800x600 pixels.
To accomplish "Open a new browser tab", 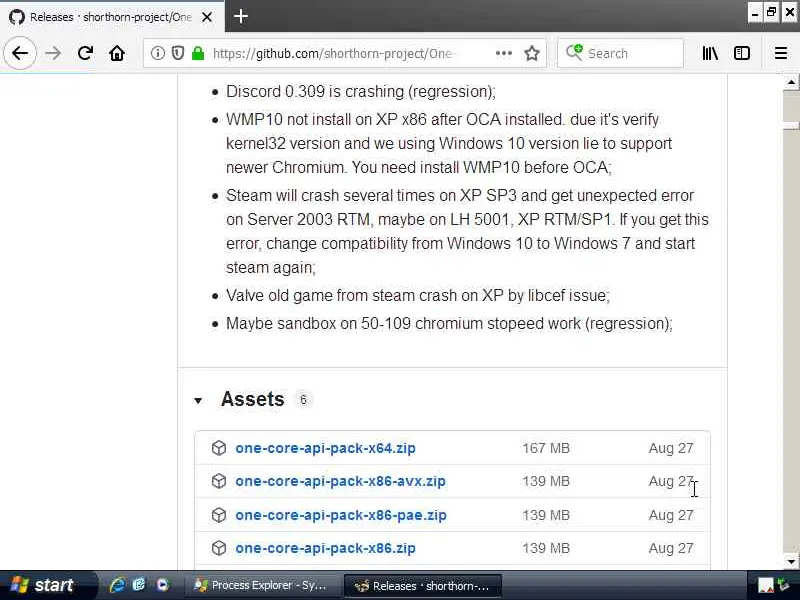I will pos(241,16).
